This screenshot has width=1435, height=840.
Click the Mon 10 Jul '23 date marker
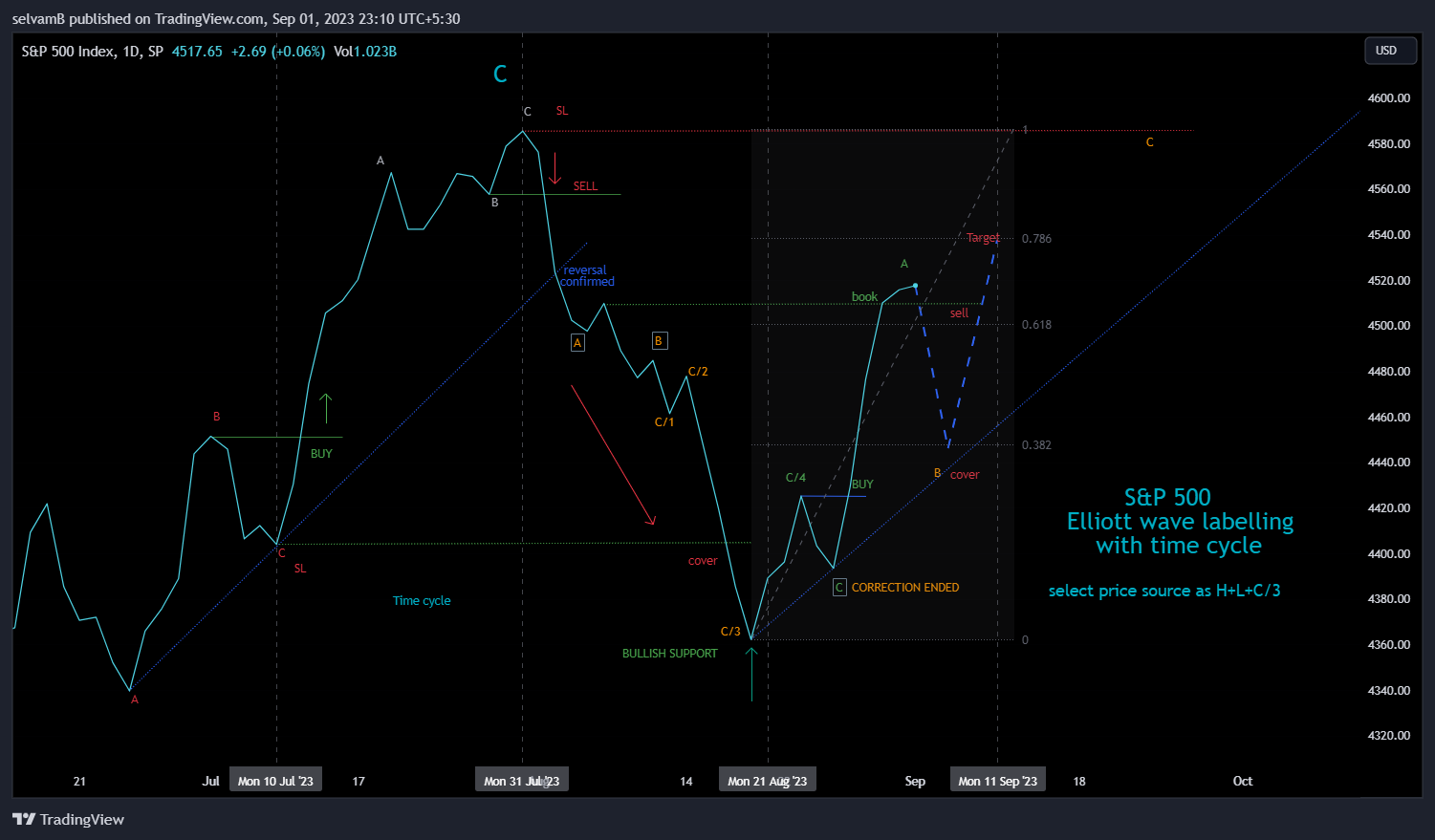[275, 781]
